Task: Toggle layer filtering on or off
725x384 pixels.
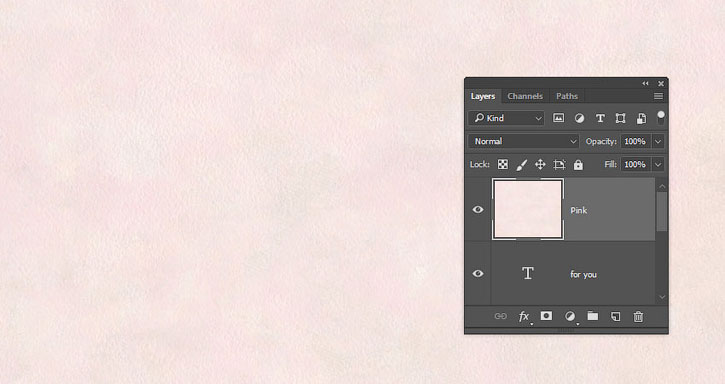Action: [661, 117]
